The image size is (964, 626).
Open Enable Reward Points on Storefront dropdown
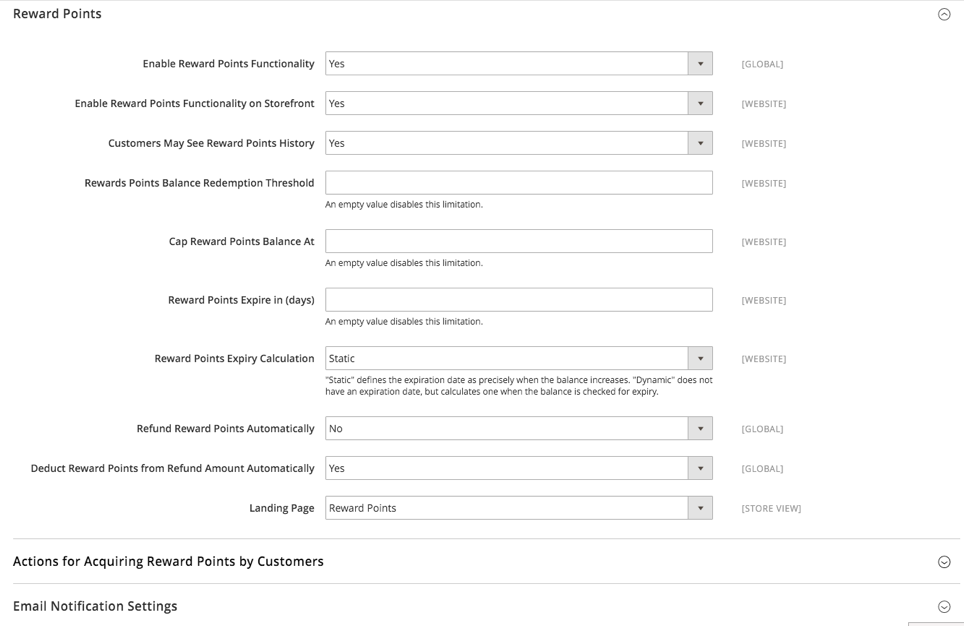pyautogui.click(x=519, y=103)
